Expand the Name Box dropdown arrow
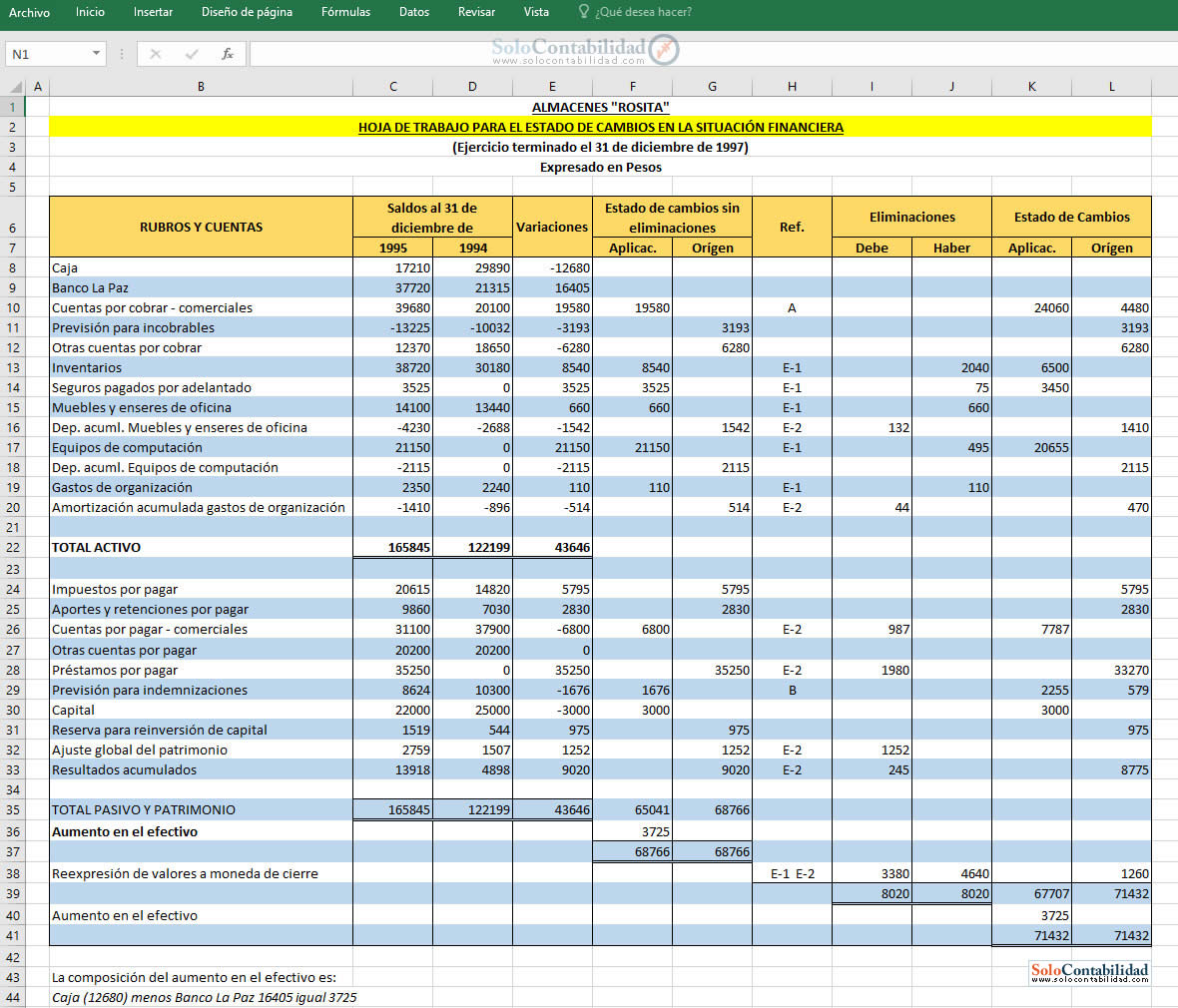Image resolution: width=1178 pixels, height=1008 pixels. tap(96, 53)
